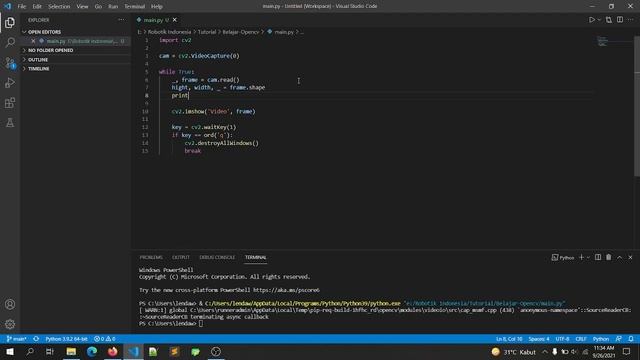Open the Go menu
The image size is (640, 360).
coord(98,6)
